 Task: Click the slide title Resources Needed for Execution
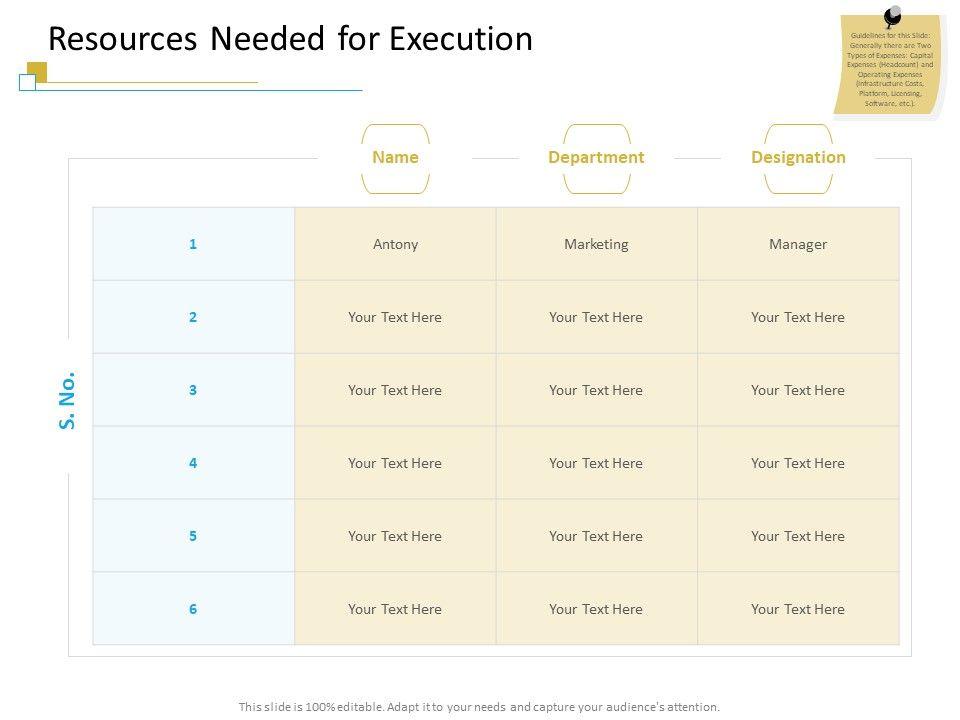290,38
